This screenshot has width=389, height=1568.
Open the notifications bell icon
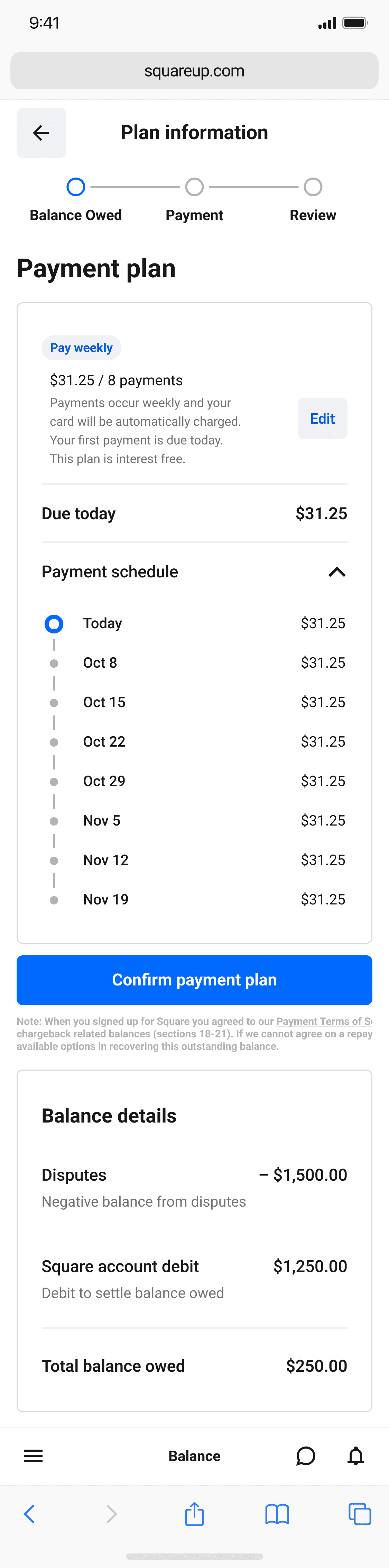[355, 1456]
